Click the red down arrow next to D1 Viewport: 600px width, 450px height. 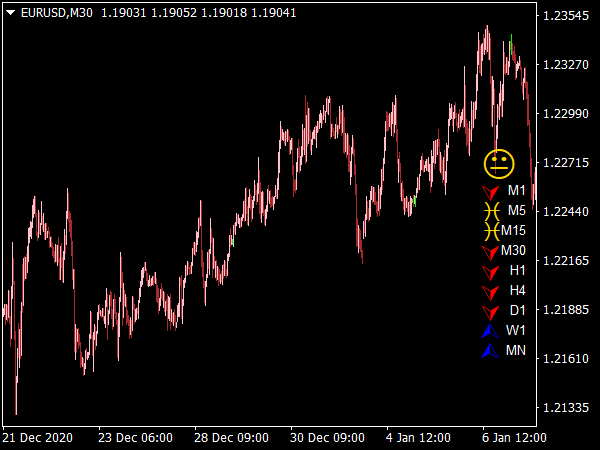tap(491, 312)
